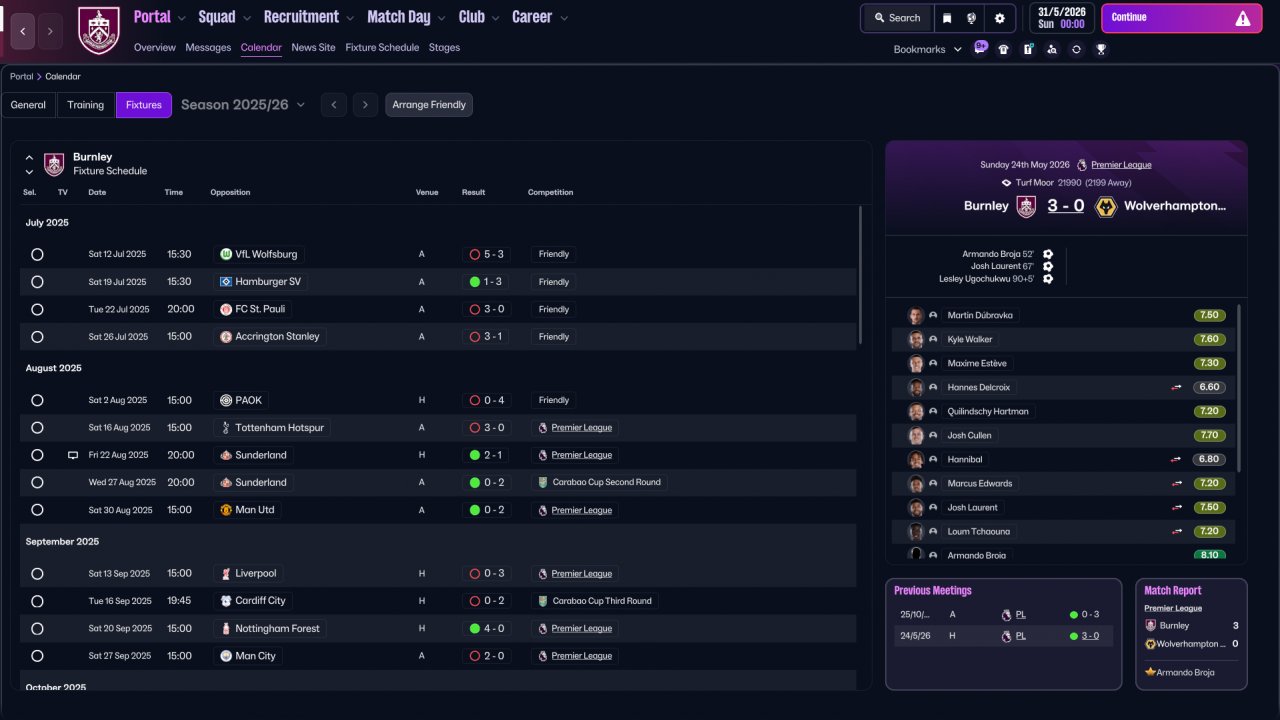Open the trophy shortcut icon
1280x720 pixels.
pyautogui.click(x=1101, y=49)
